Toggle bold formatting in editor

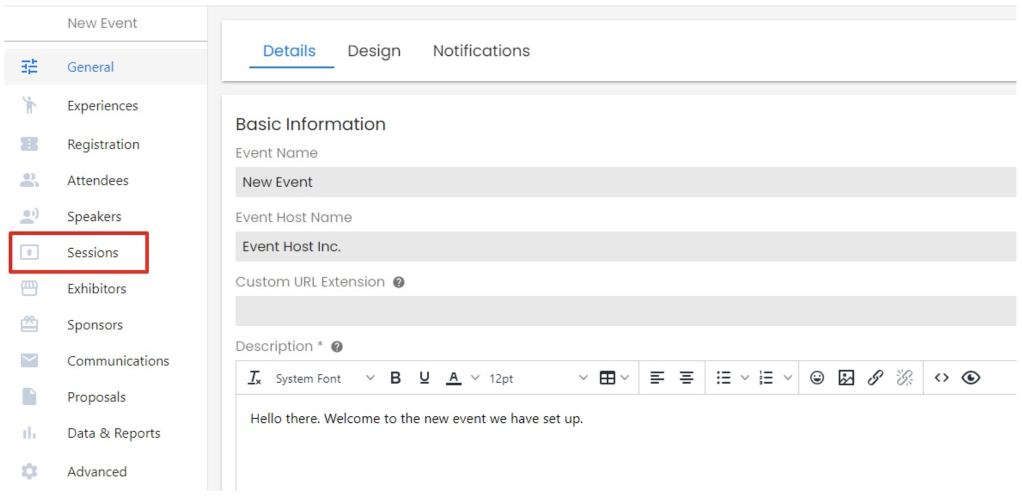(x=395, y=378)
